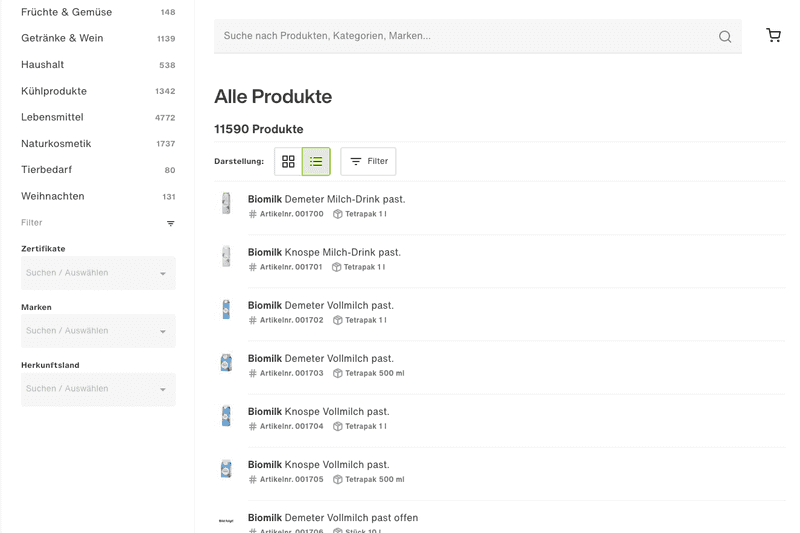This screenshot has height=533, width=800.
Task: Click Artikelnr. 001702 text
Action: tap(292, 320)
